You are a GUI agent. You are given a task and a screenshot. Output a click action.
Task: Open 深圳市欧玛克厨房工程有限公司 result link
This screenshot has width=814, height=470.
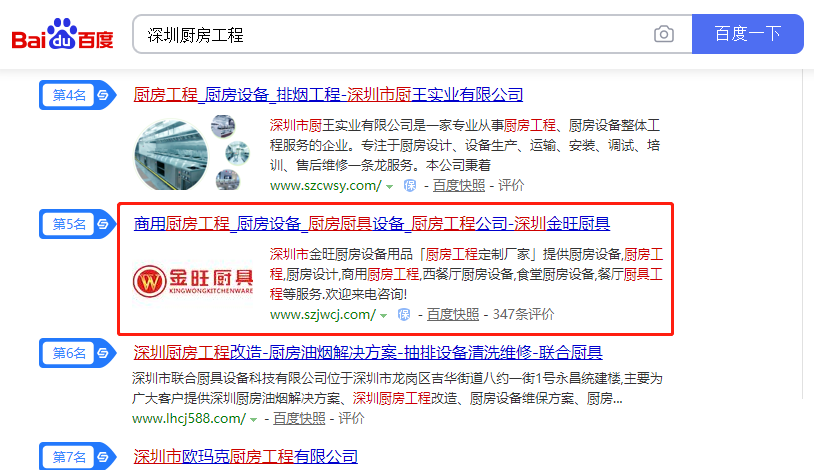point(246,456)
